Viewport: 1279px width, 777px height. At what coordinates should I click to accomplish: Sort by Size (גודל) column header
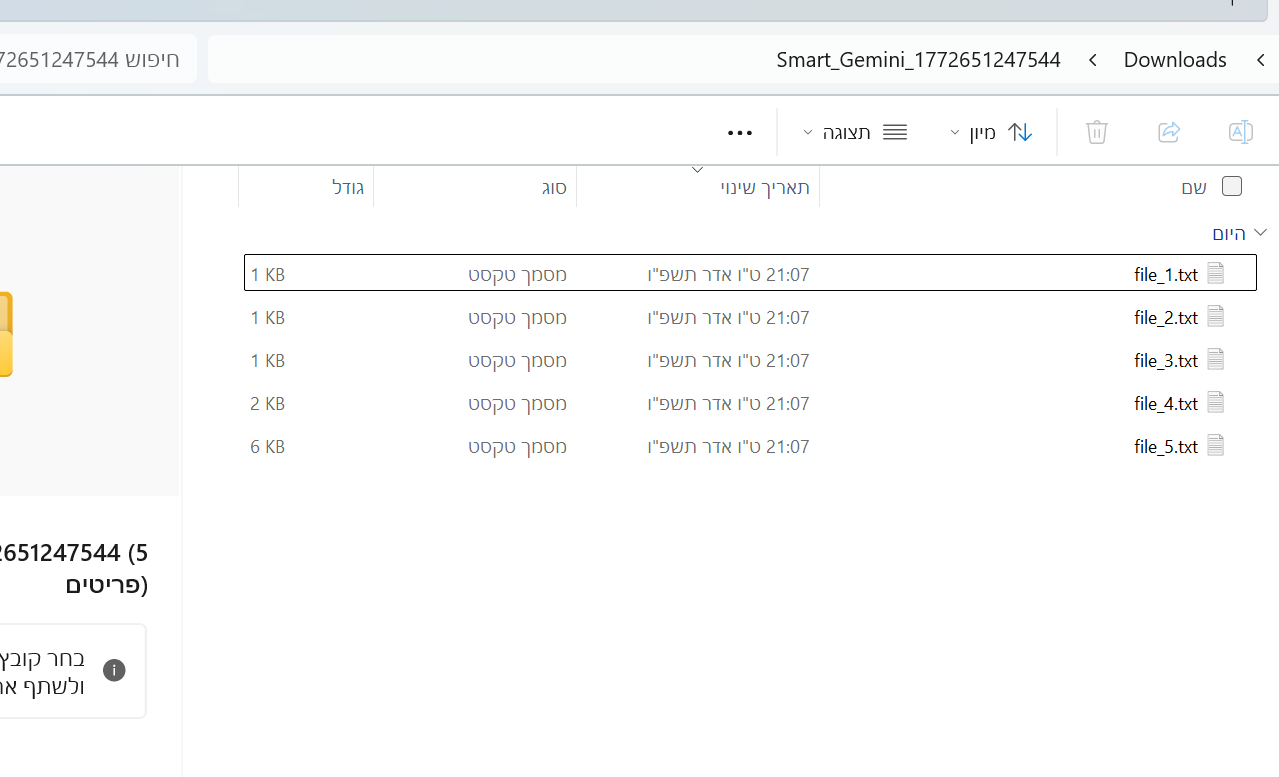(347, 187)
